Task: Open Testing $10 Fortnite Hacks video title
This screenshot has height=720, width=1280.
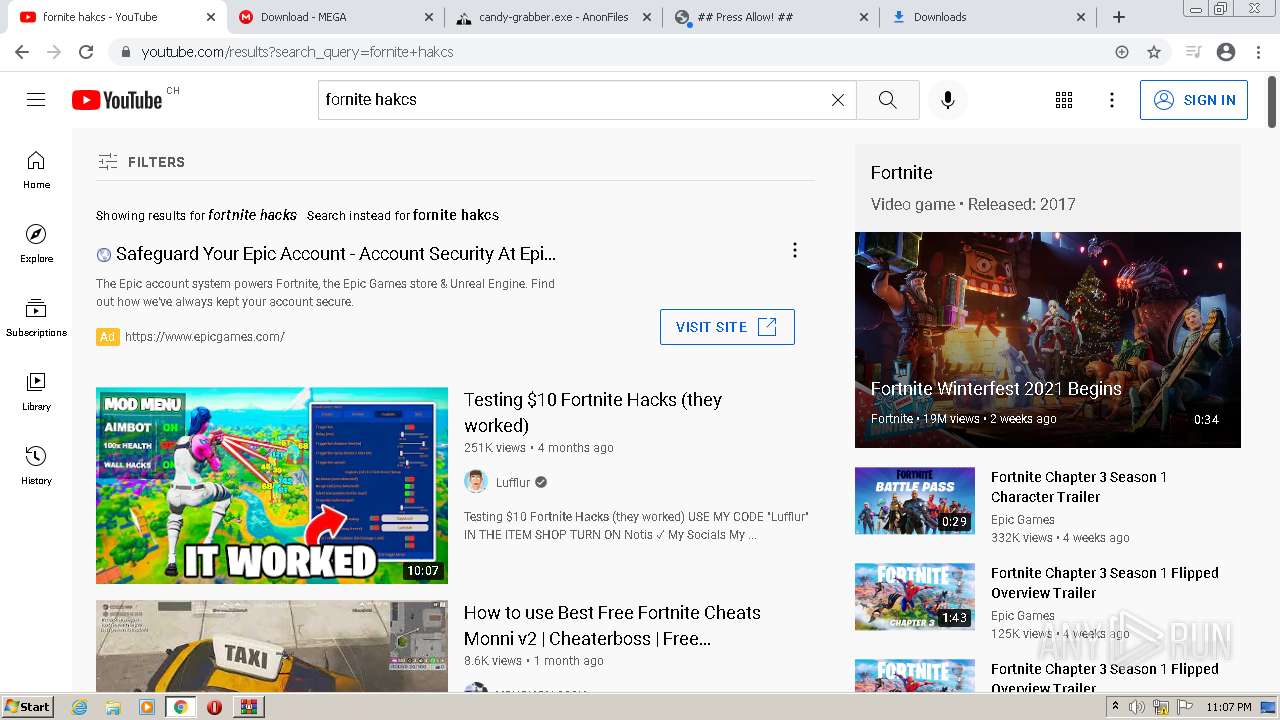Action: click(x=593, y=412)
